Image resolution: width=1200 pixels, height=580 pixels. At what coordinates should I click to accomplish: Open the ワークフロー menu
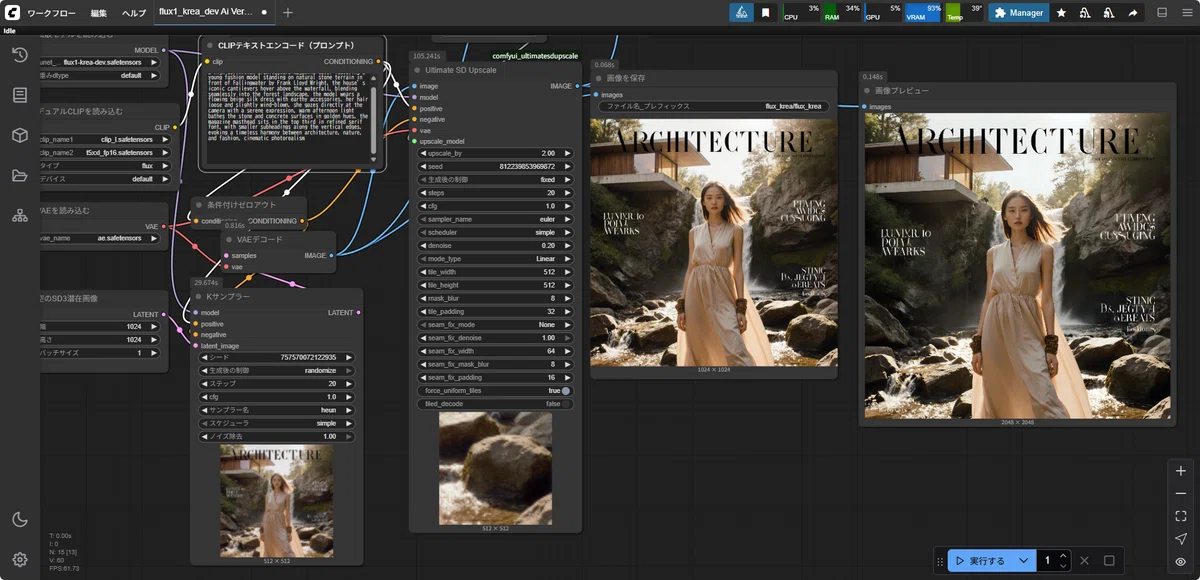point(52,13)
